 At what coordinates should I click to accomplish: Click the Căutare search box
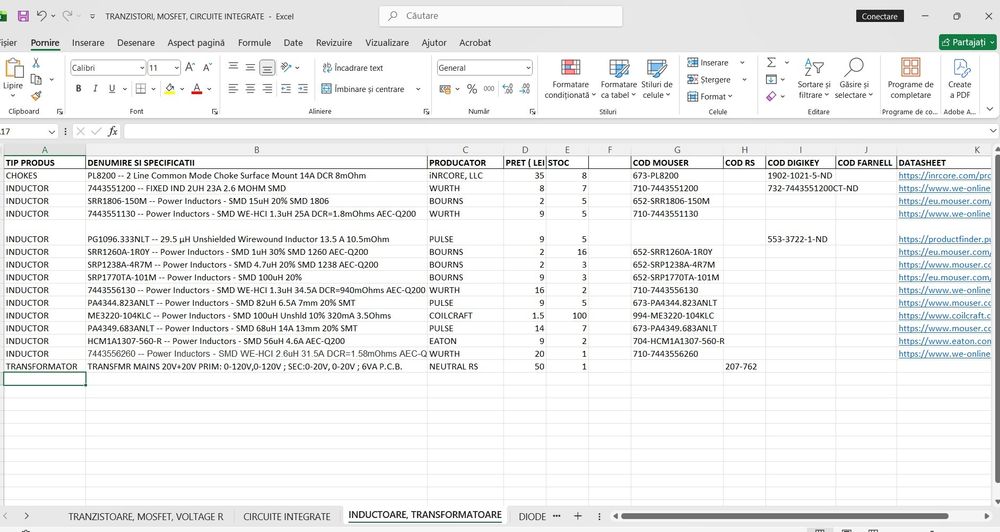coord(501,16)
